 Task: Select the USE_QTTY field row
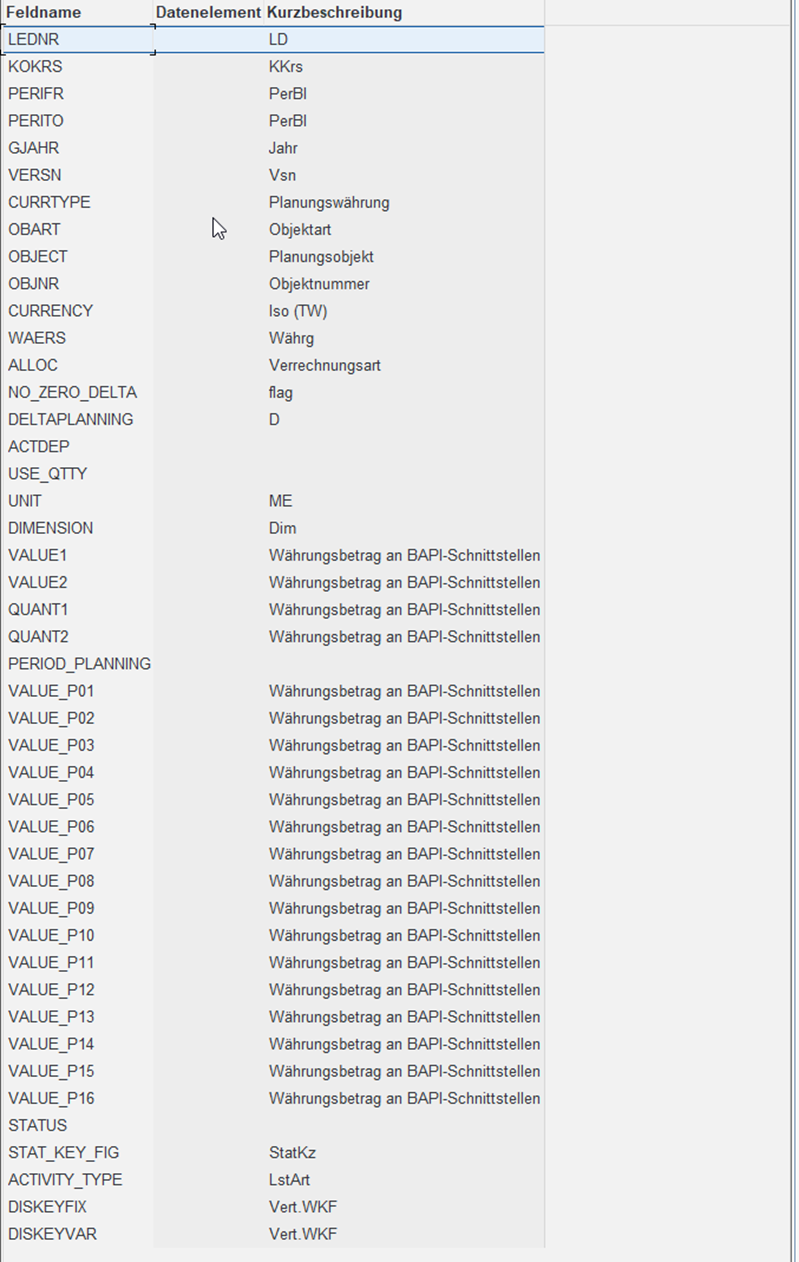pos(272,473)
